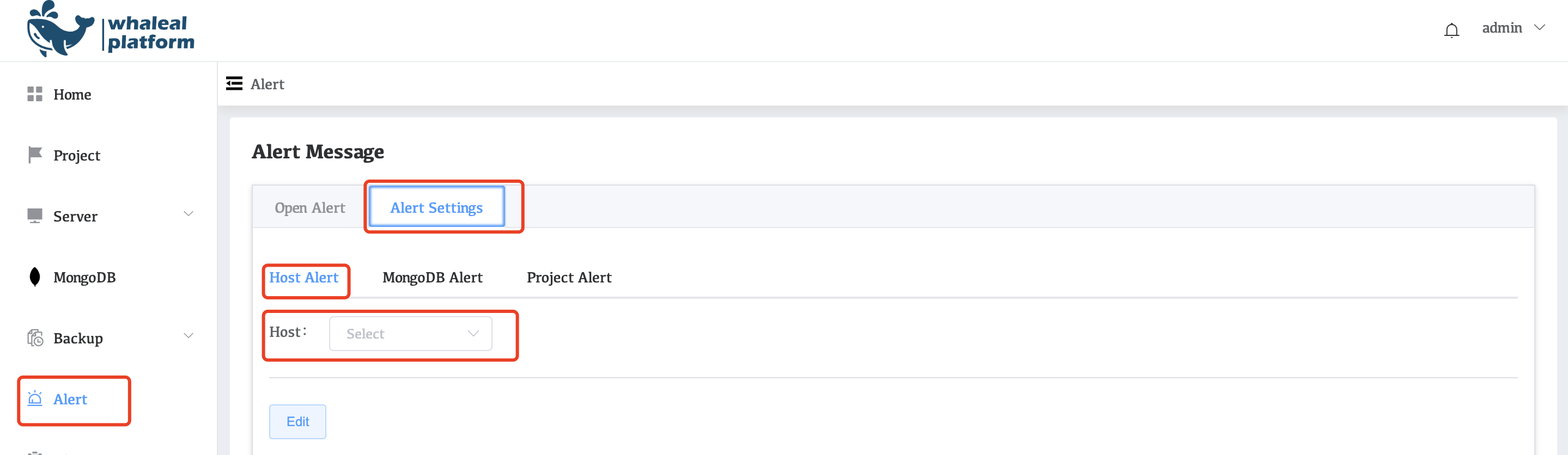Expand the Backup submenu chevron
The image size is (1568, 455).
tap(189, 336)
